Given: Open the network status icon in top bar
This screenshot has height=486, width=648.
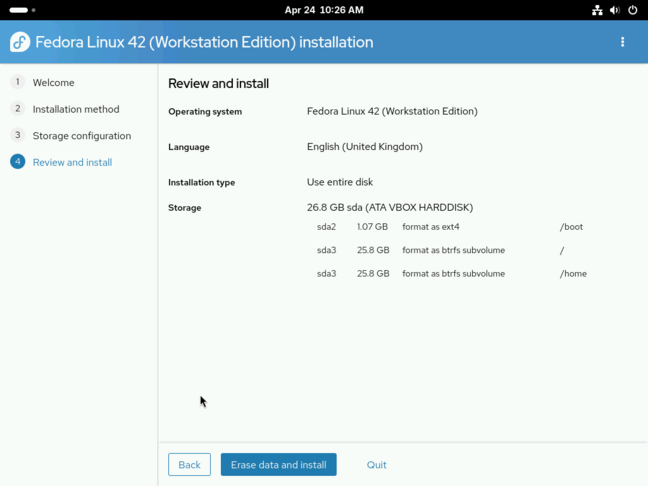Looking at the screenshot, I should [597, 10].
